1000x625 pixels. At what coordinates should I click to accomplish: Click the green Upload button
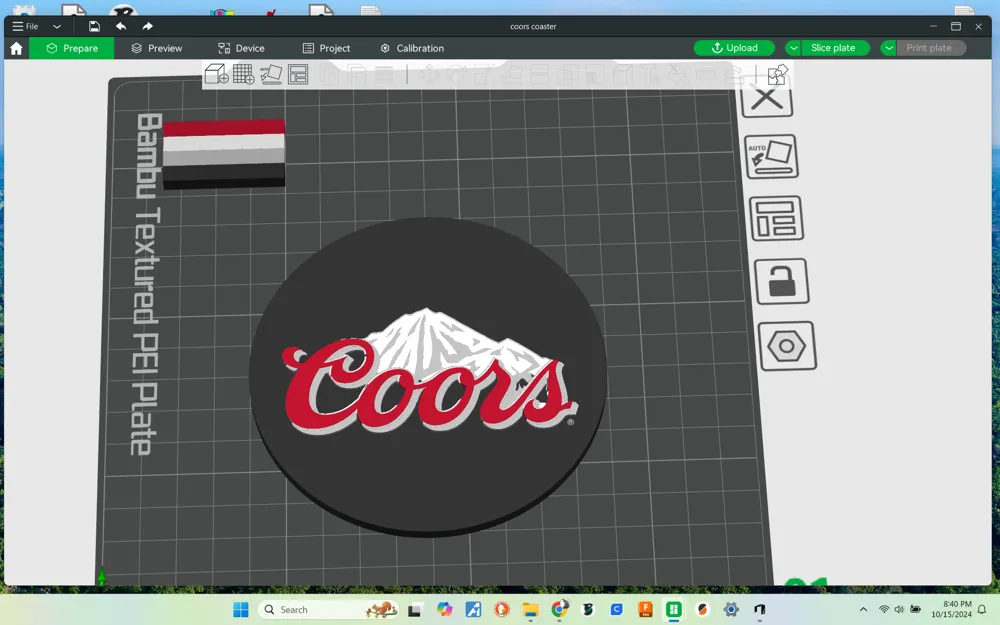click(734, 48)
